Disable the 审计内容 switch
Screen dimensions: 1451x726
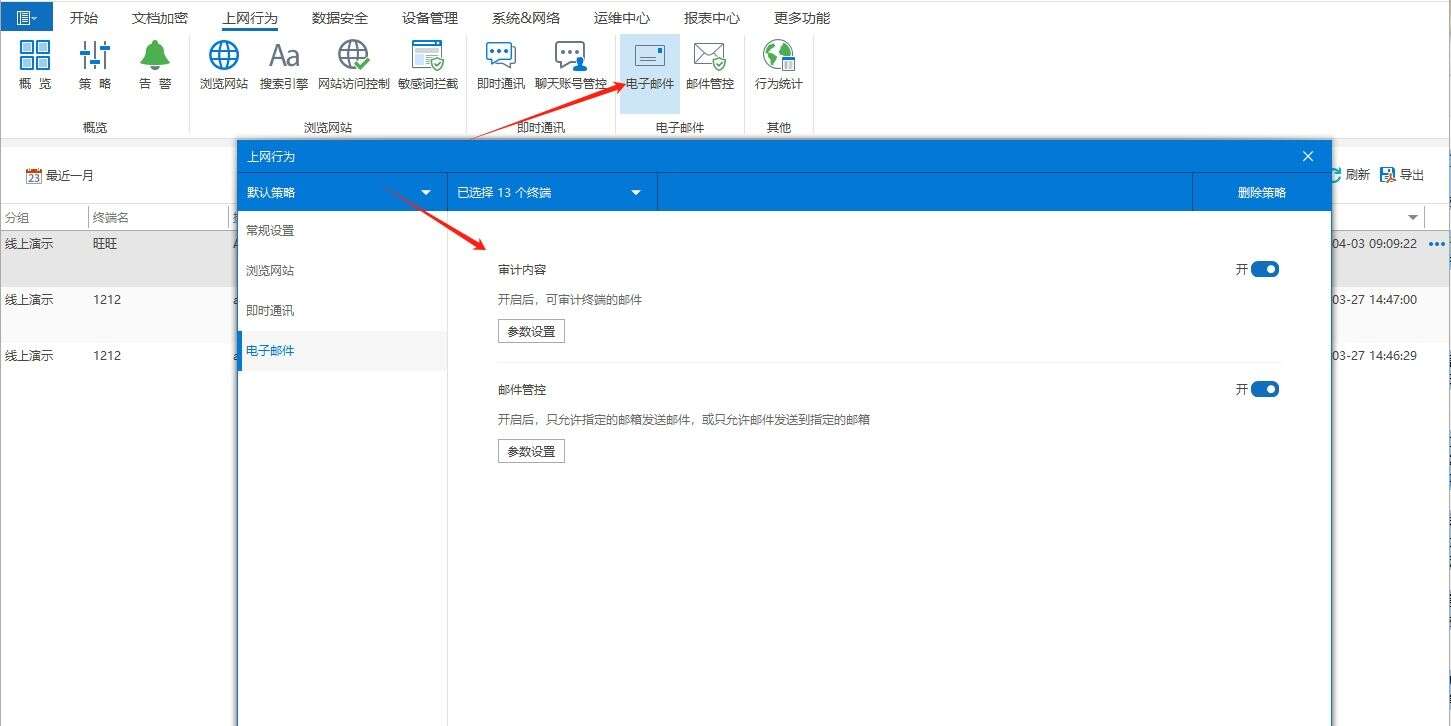[1265, 268]
